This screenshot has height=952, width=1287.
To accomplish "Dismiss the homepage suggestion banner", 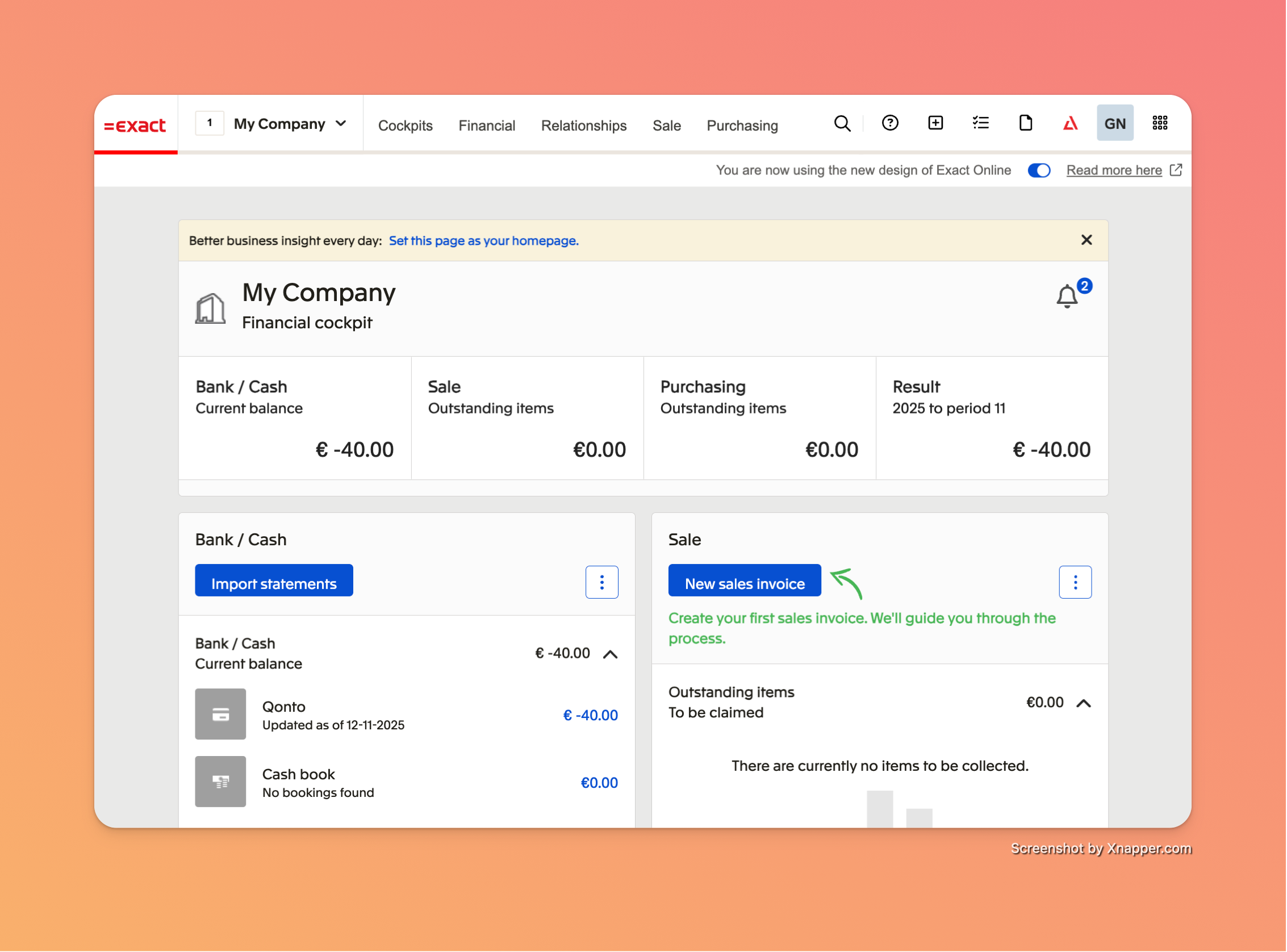I will click(x=1087, y=239).
